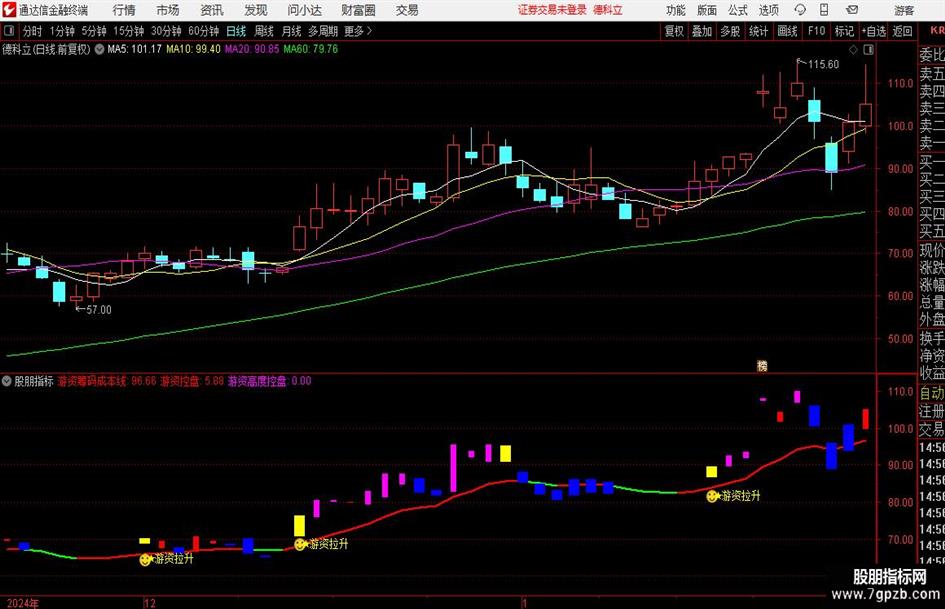This screenshot has height=609, width=945.
Task: Toggle the right sidebar panel icon
Action: [x=868, y=50]
